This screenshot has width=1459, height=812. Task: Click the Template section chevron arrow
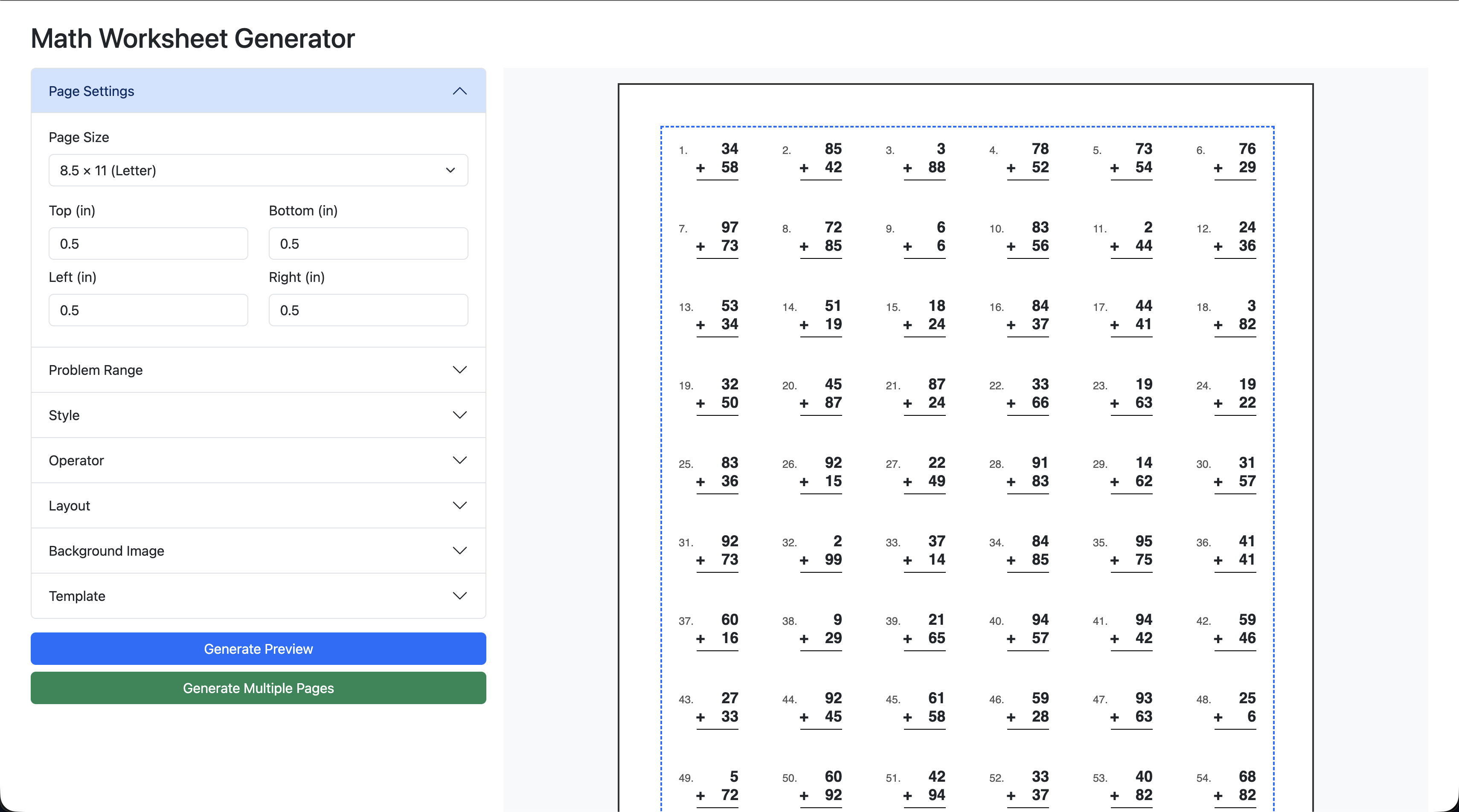click(x=459, y=596)
